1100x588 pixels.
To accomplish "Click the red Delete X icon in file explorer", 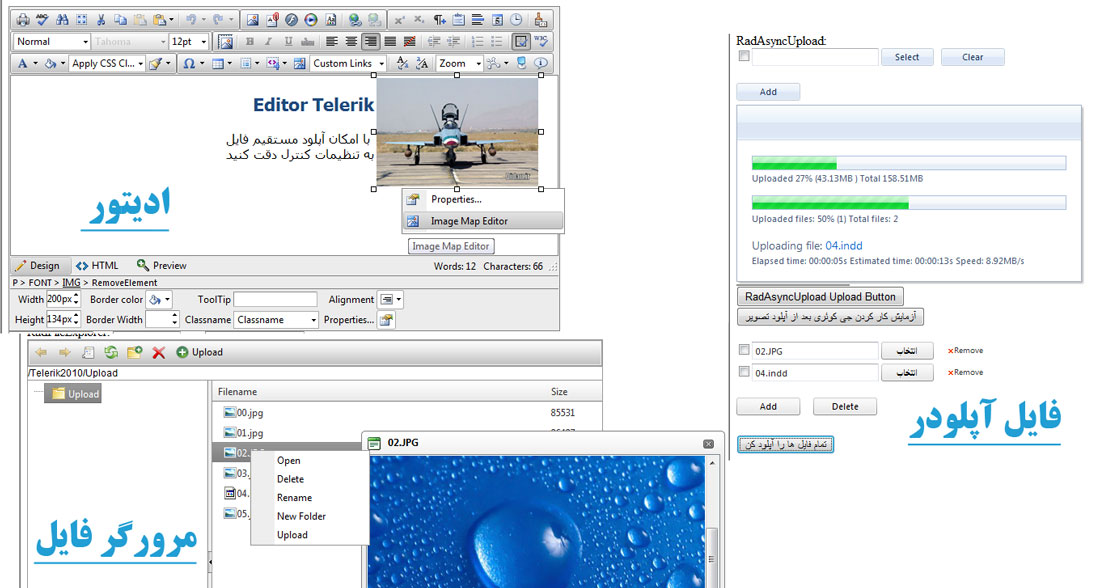I will (158, 352).
